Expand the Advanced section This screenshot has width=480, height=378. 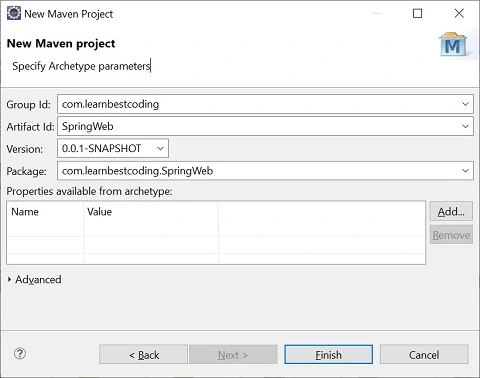point(9,279)
